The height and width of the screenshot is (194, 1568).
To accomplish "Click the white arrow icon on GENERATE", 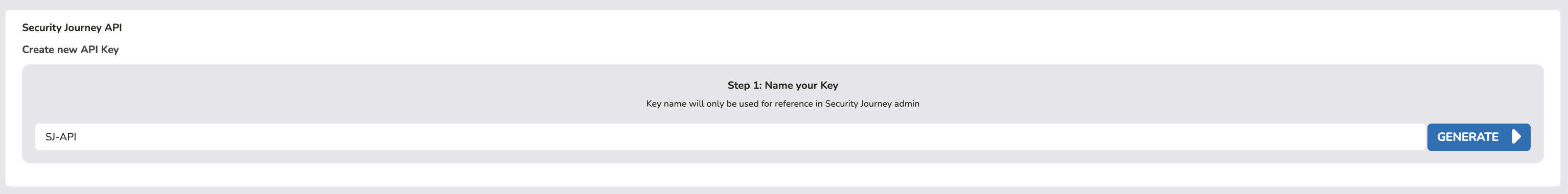I will [x=1516, y=137].
